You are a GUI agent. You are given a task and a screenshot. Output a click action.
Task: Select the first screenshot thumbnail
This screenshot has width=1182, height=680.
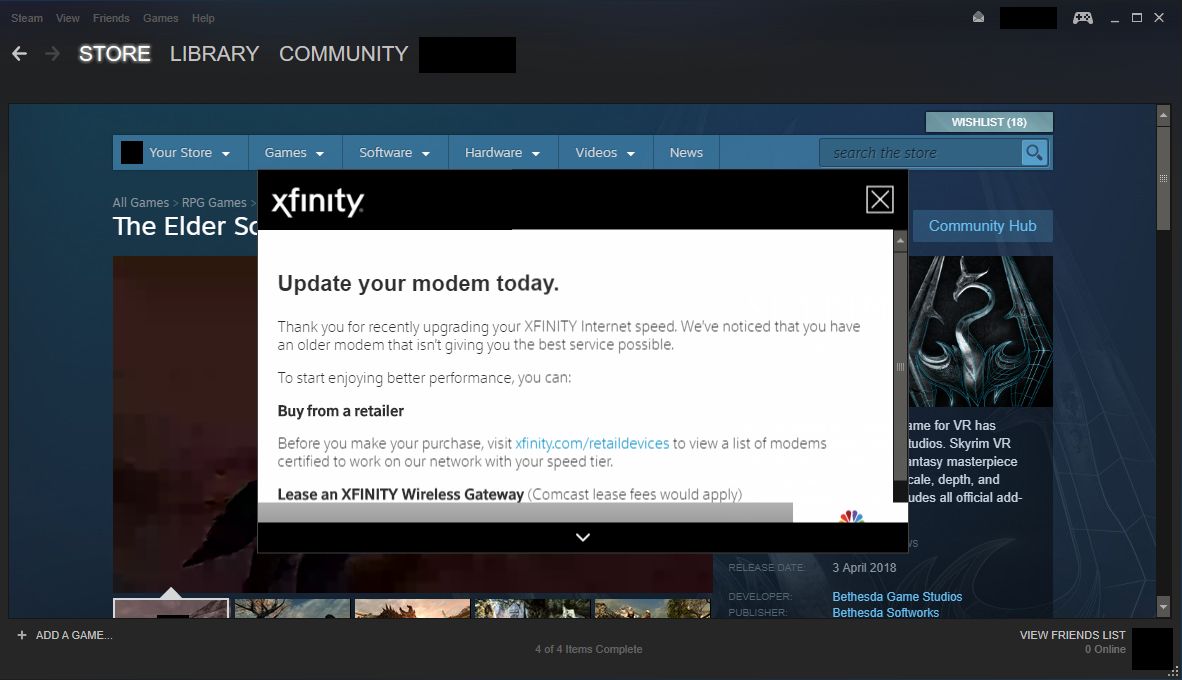pos(170,607)
